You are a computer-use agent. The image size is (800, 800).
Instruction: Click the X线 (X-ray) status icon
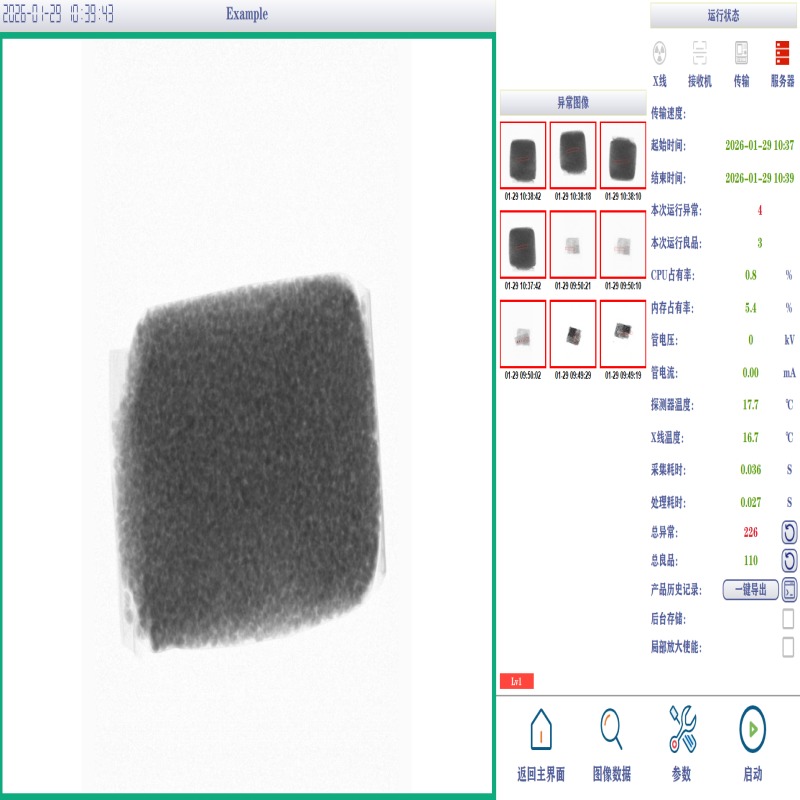point(659,52)
